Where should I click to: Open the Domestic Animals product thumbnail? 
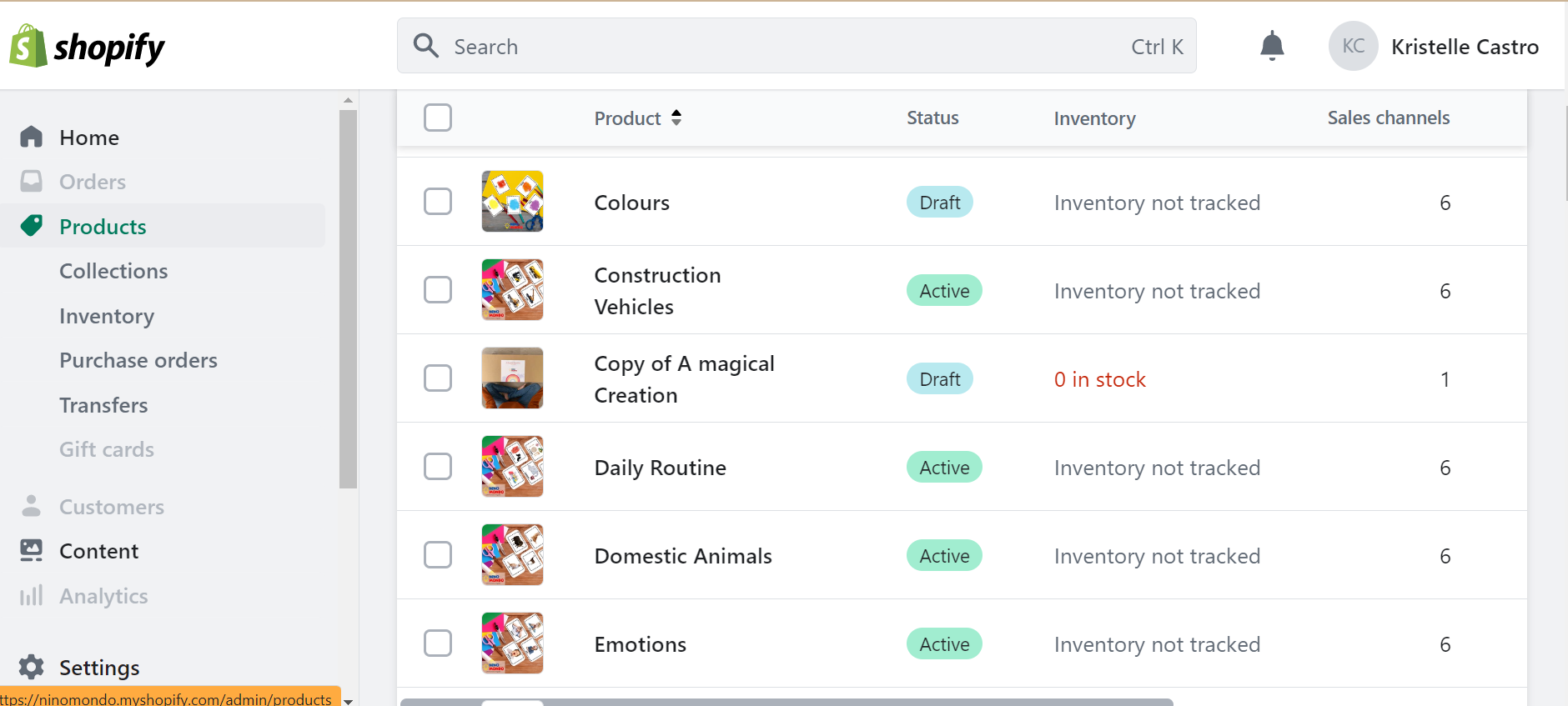512,555
